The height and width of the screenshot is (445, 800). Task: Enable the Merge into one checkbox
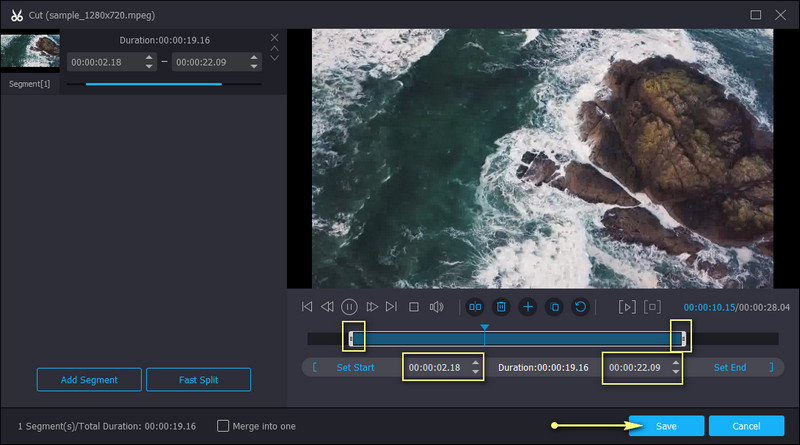point(223,426)
